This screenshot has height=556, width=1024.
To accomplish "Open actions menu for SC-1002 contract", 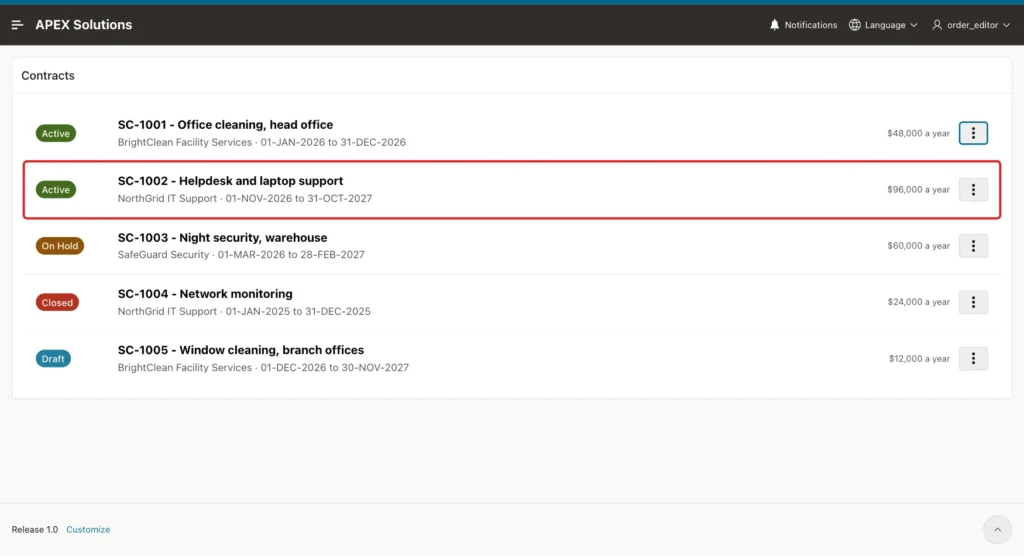I will click(973, 189).
